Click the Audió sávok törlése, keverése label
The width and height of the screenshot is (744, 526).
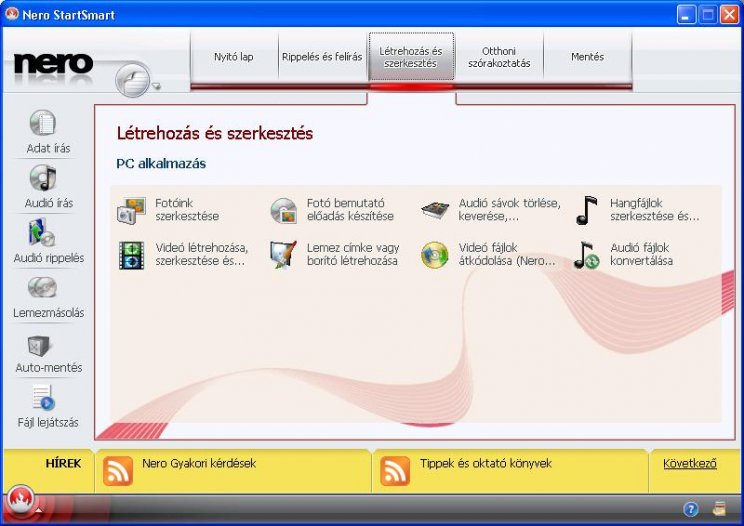(510, 210)
